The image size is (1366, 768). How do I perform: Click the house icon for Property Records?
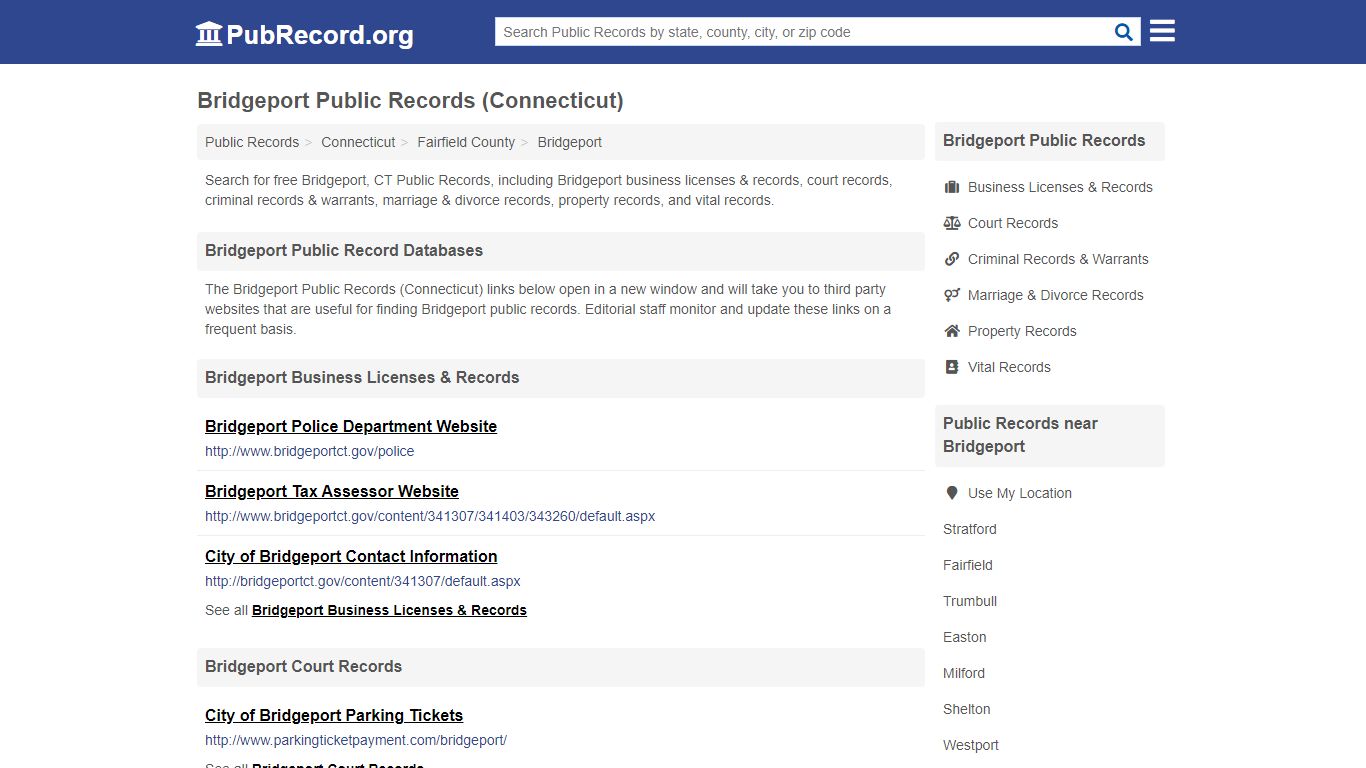(952, 331)
